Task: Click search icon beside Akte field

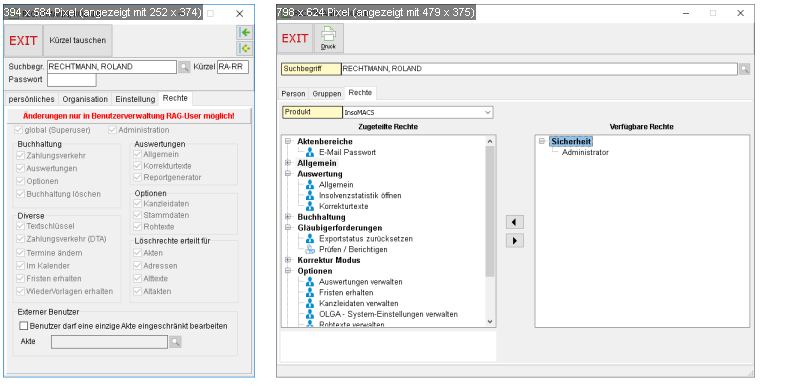Action: coord(175,342)
